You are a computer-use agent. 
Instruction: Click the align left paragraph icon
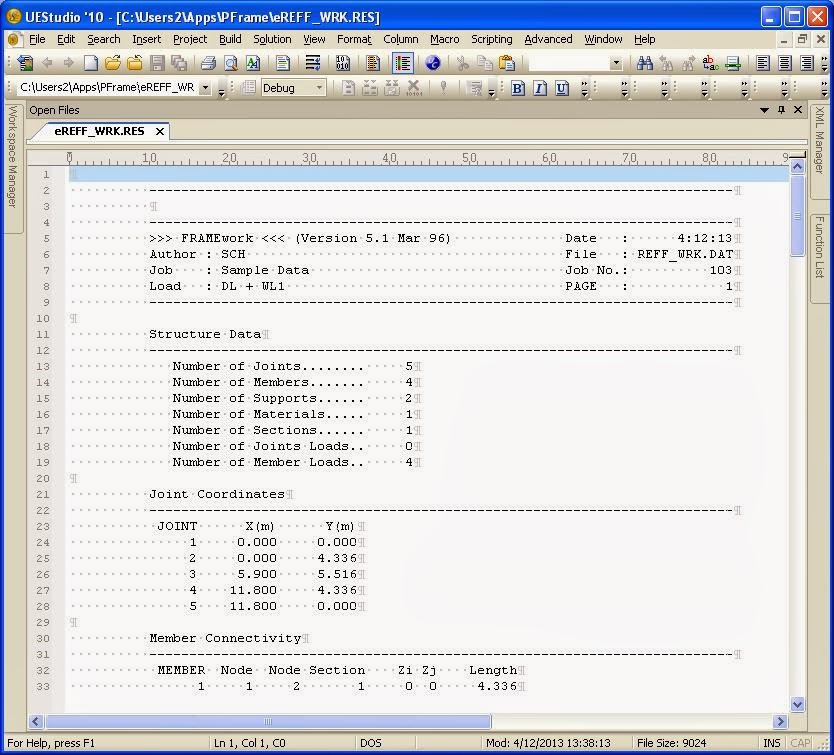pos(763,63)
